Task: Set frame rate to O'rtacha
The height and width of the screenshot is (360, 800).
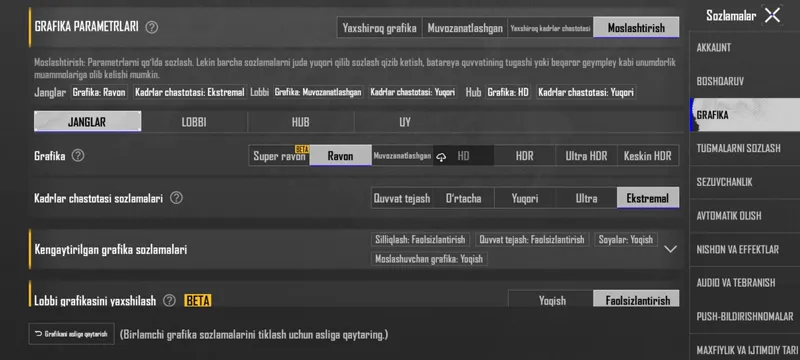Action: tap(463, 198)
